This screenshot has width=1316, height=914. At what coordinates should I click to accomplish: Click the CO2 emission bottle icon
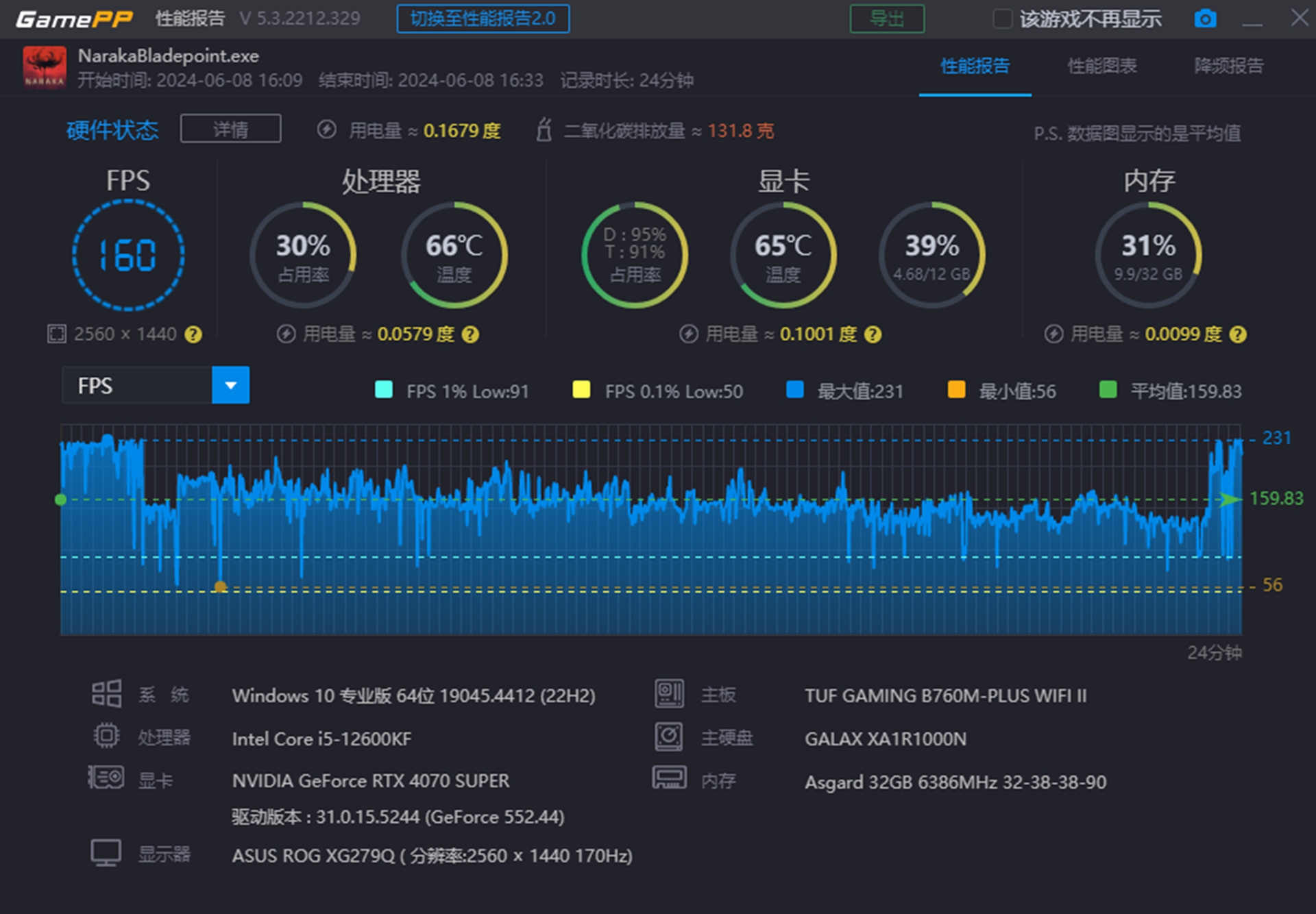coord(544,129)
